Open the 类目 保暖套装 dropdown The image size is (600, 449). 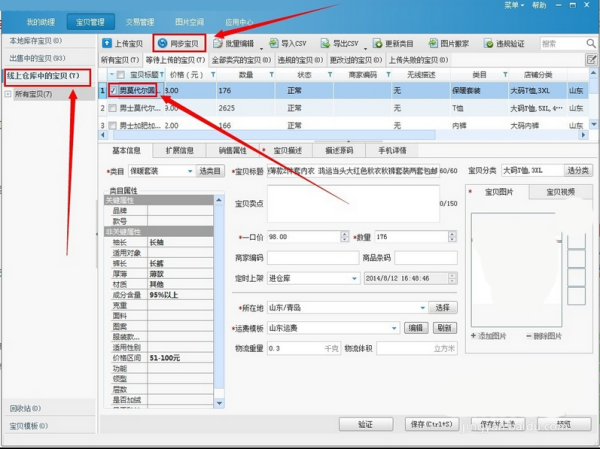click(x=190, y=171)
